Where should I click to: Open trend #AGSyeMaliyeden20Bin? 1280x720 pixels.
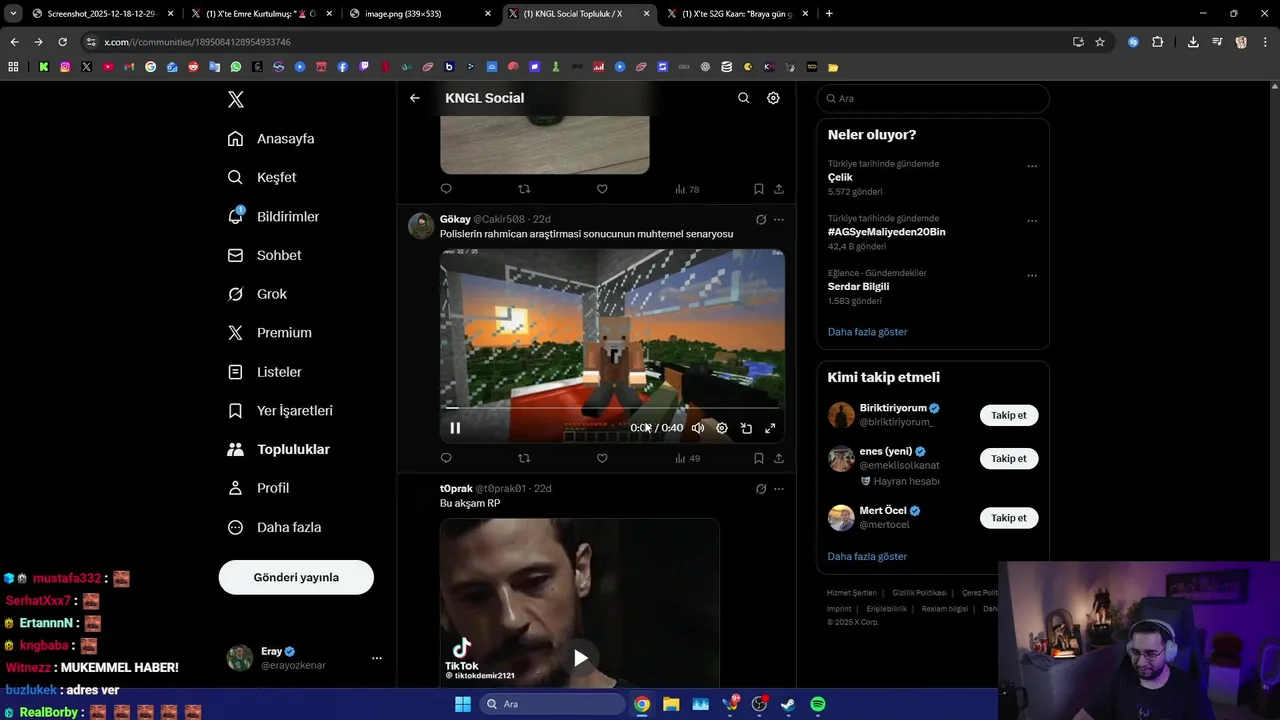[886, 232]
